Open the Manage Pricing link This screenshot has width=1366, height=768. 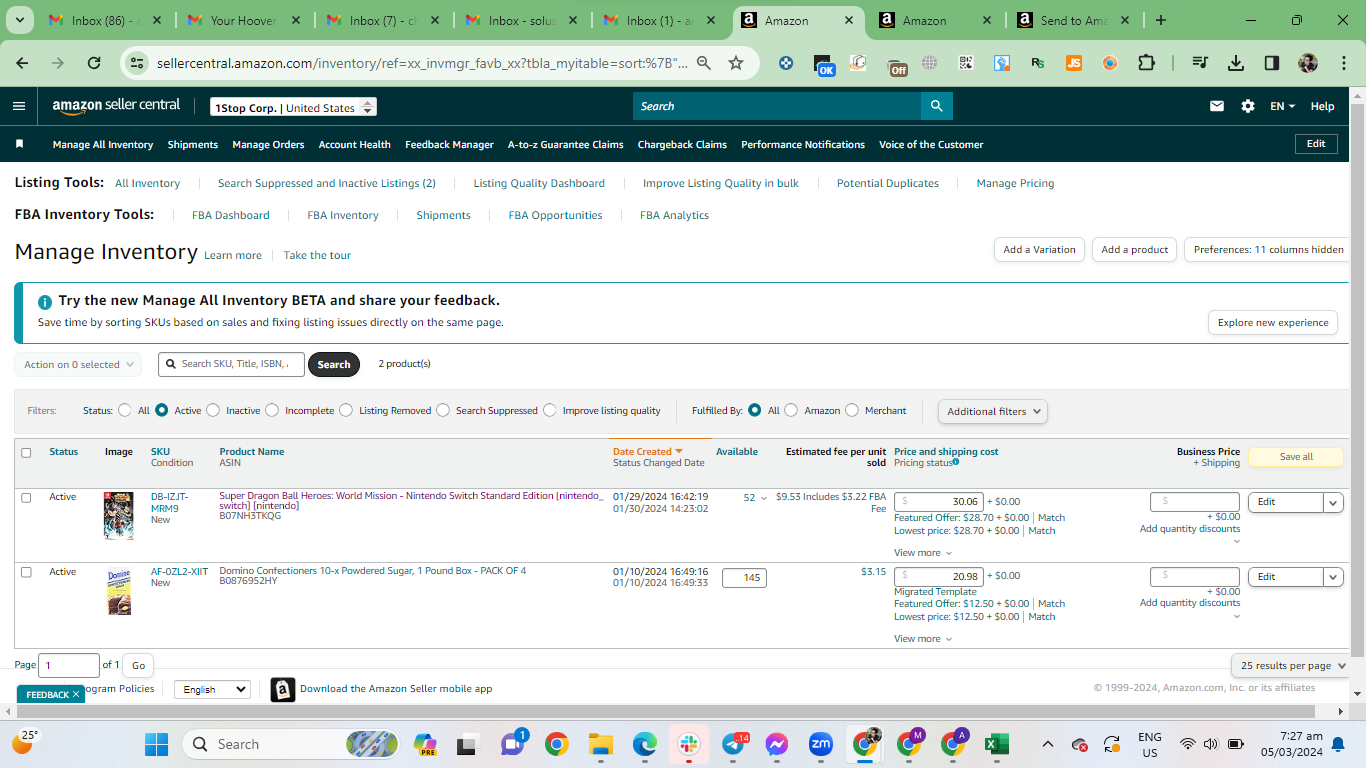click(1015, 183)
